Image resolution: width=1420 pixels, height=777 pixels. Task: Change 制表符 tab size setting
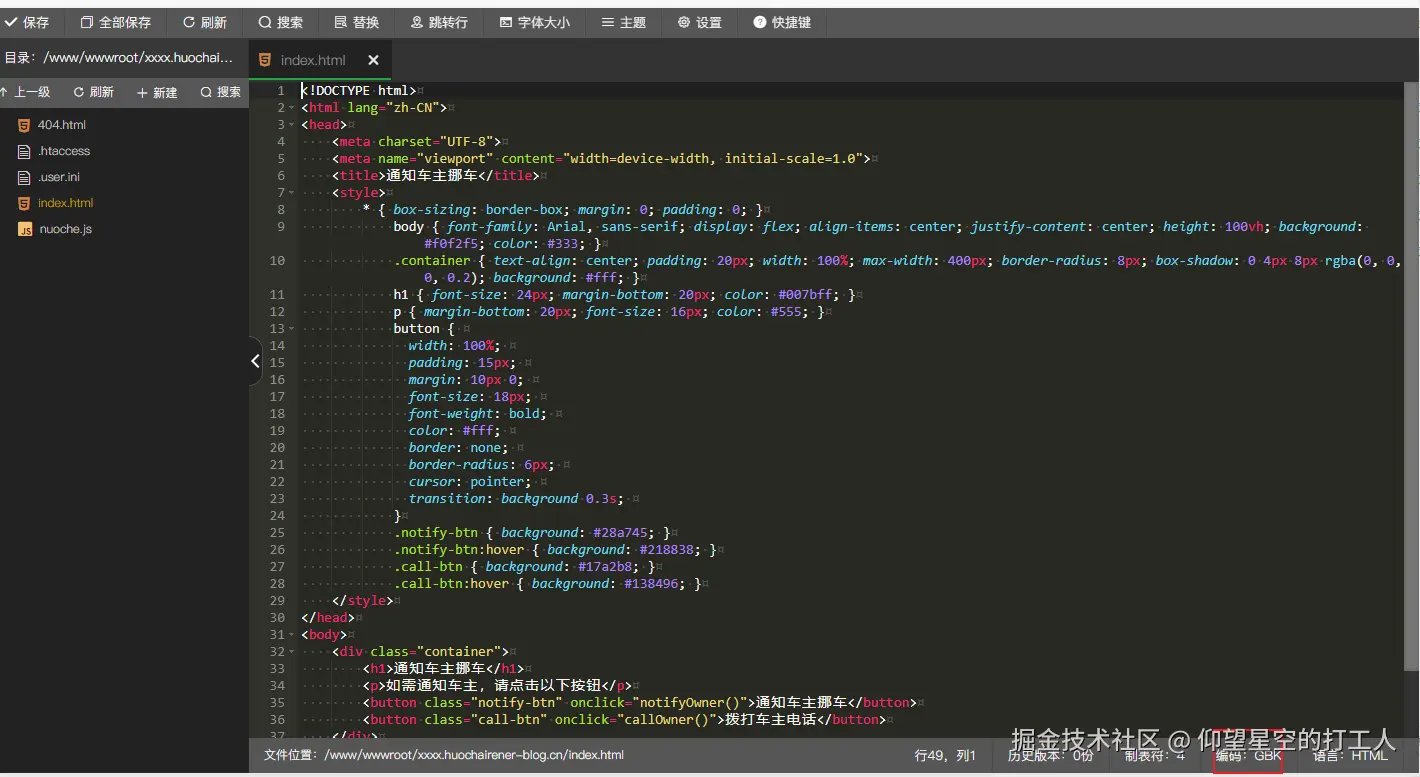tap(1154, 755)
